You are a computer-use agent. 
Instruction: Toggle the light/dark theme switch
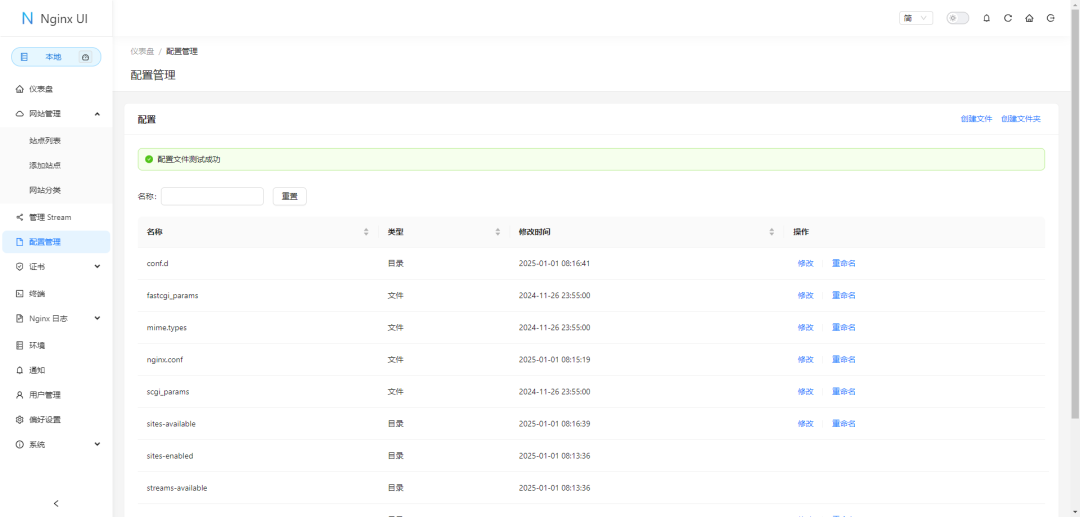point(957,18)
